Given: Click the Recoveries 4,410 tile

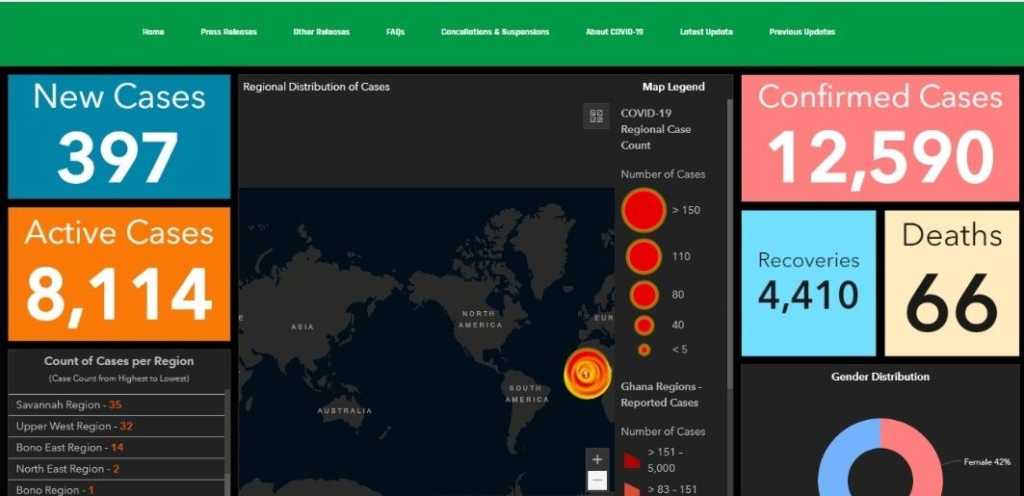Looking at the screenshot, I should [x=808, y=283].
